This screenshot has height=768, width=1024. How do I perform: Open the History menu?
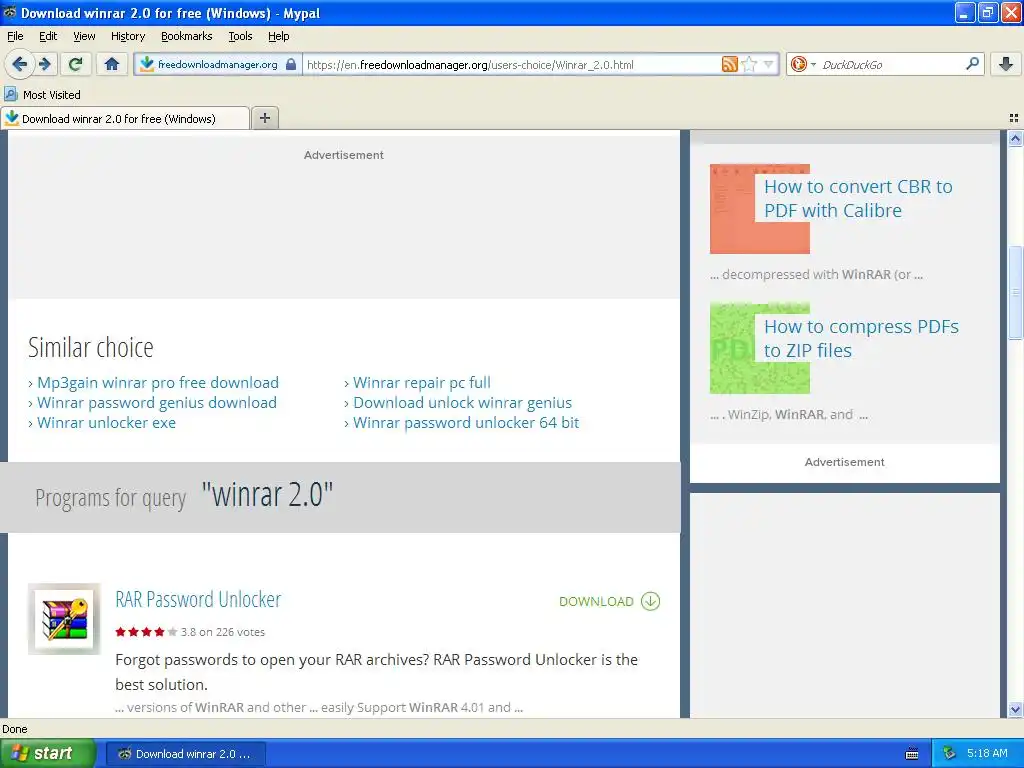pyautogui.click(x=128, y=36)
